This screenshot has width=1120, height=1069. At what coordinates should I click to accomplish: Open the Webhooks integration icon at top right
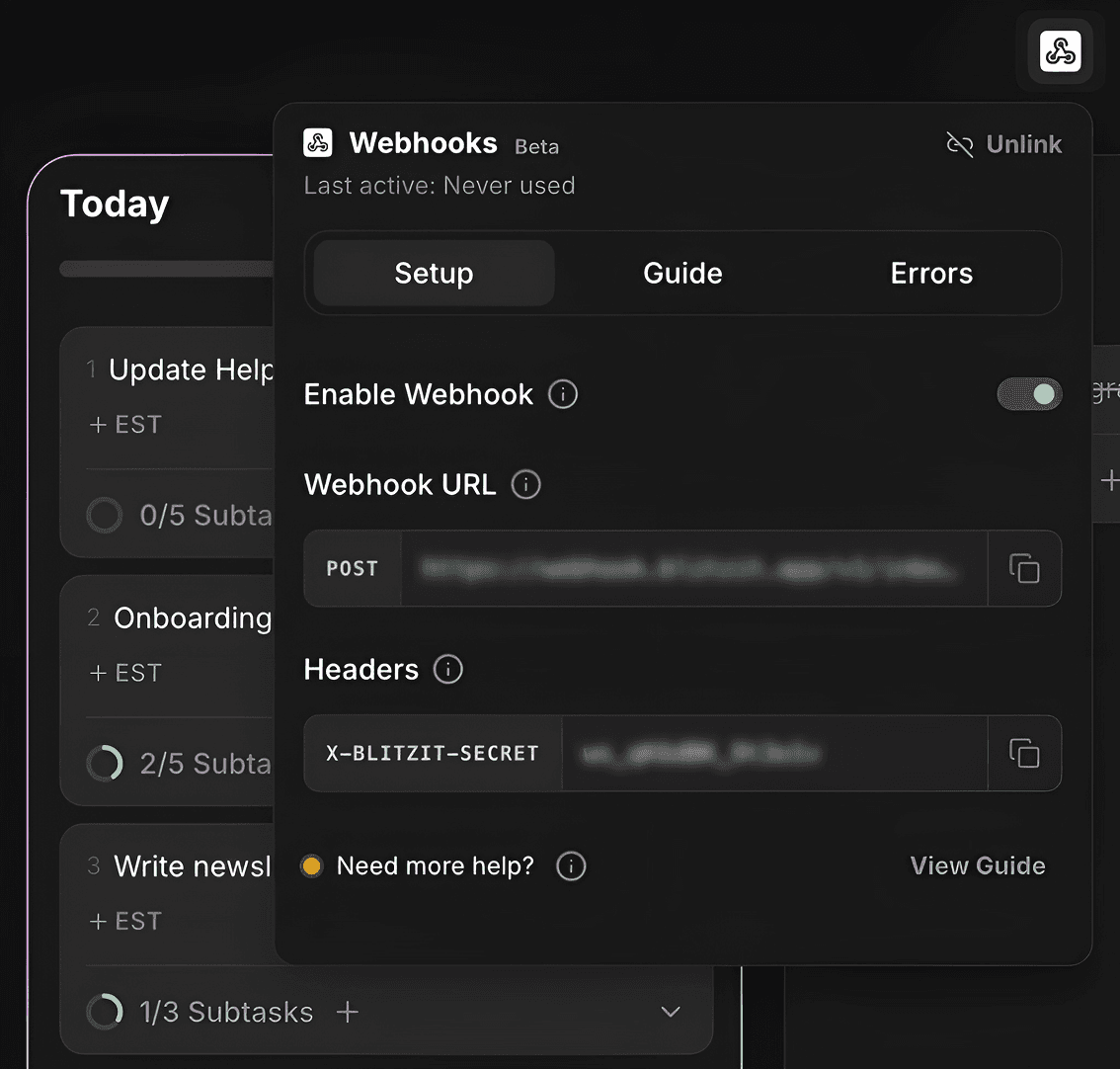pos(1060,51)
